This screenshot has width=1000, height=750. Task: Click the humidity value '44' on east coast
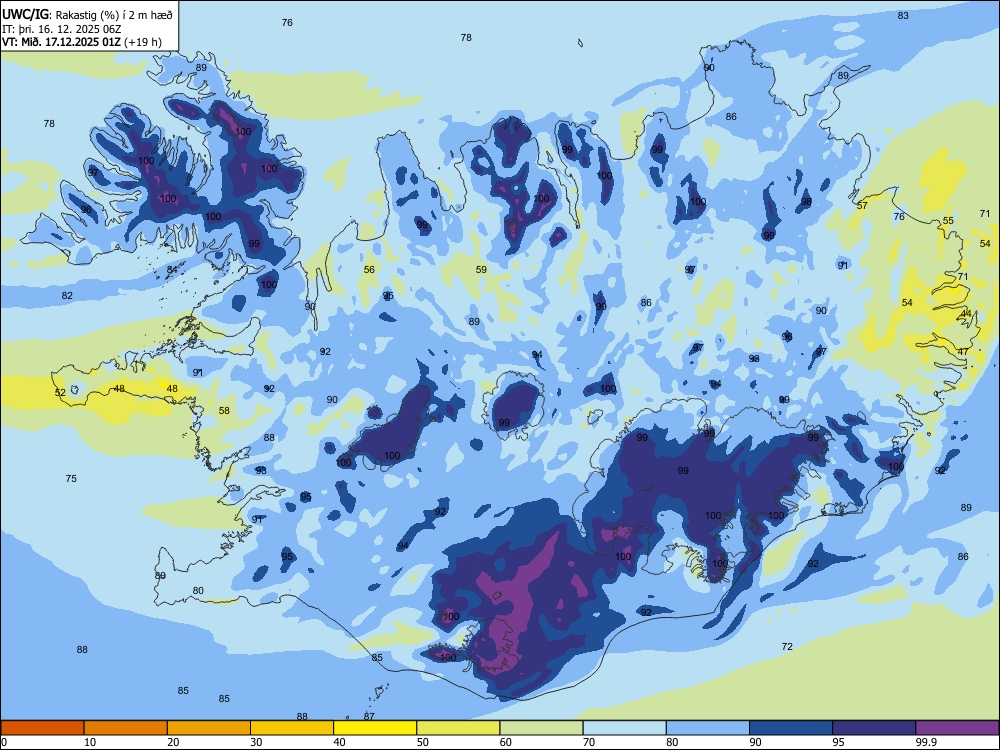(x=966, y=313)
